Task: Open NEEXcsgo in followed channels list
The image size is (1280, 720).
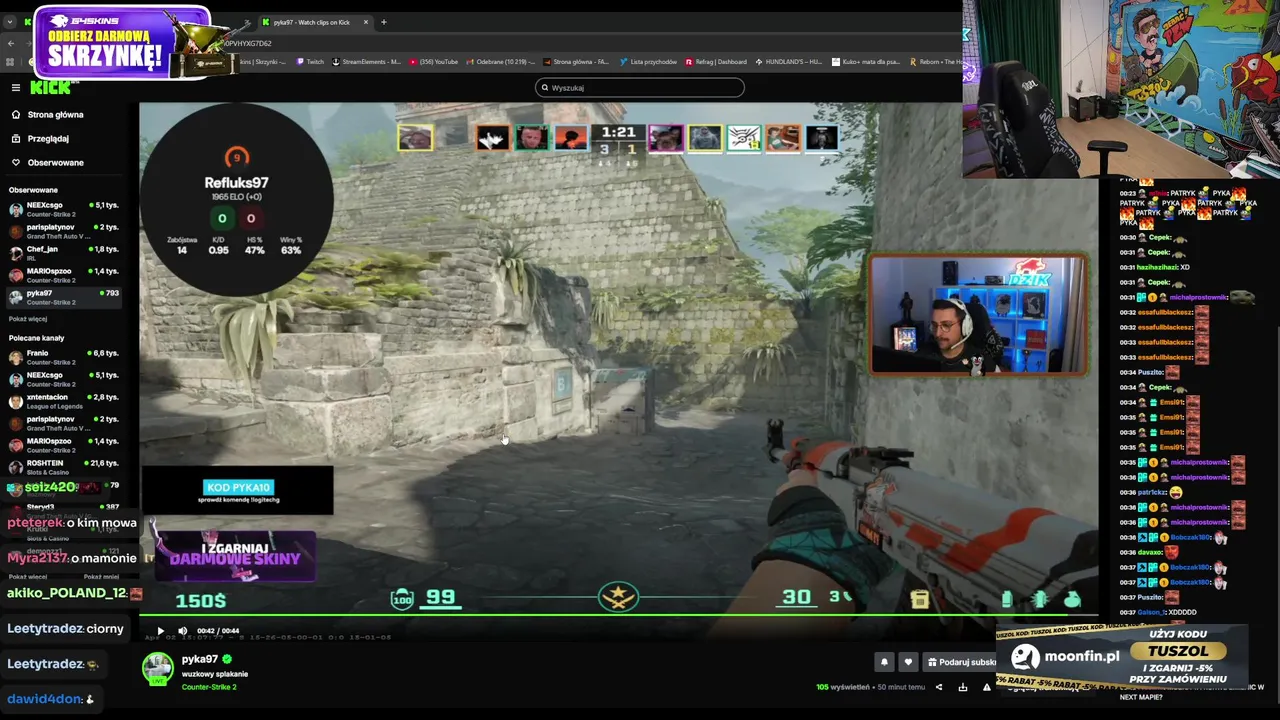Action: click(x=65, y=209)
